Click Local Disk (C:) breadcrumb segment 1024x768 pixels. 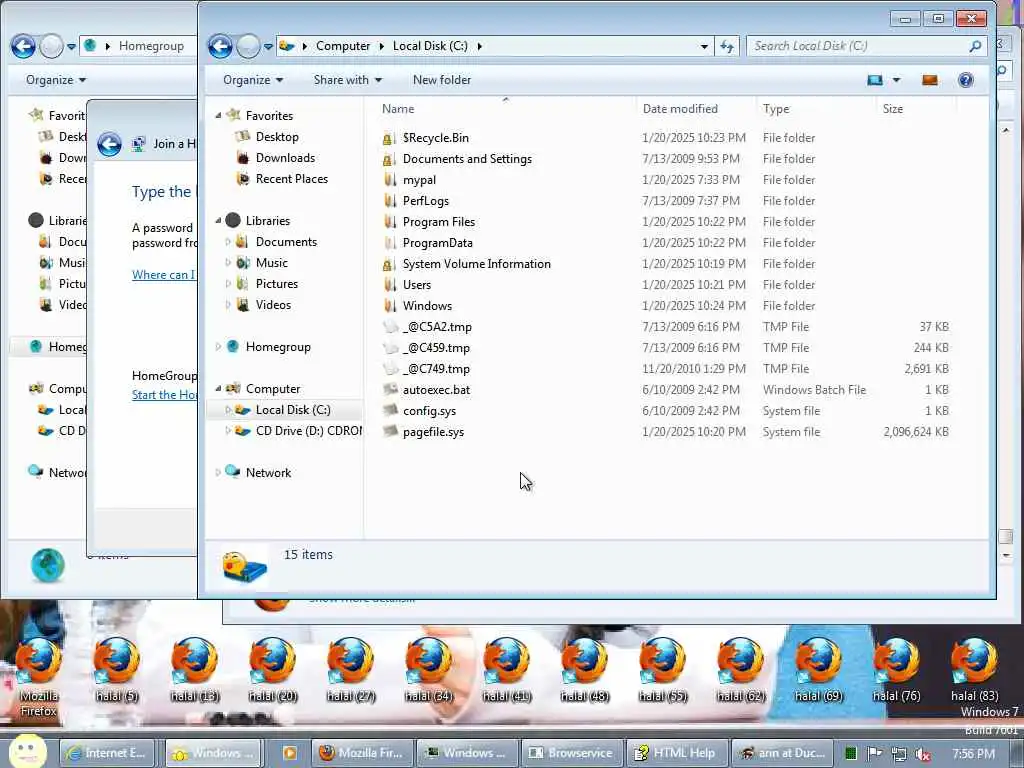pos(430,46)
